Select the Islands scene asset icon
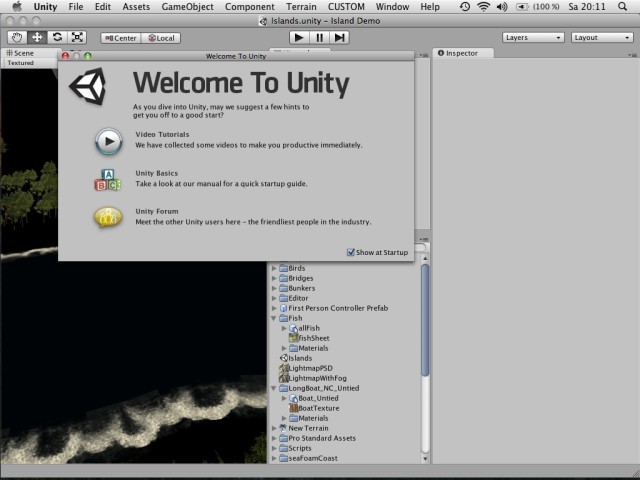Screen dimensions: 640x480 tap(284, 358)
